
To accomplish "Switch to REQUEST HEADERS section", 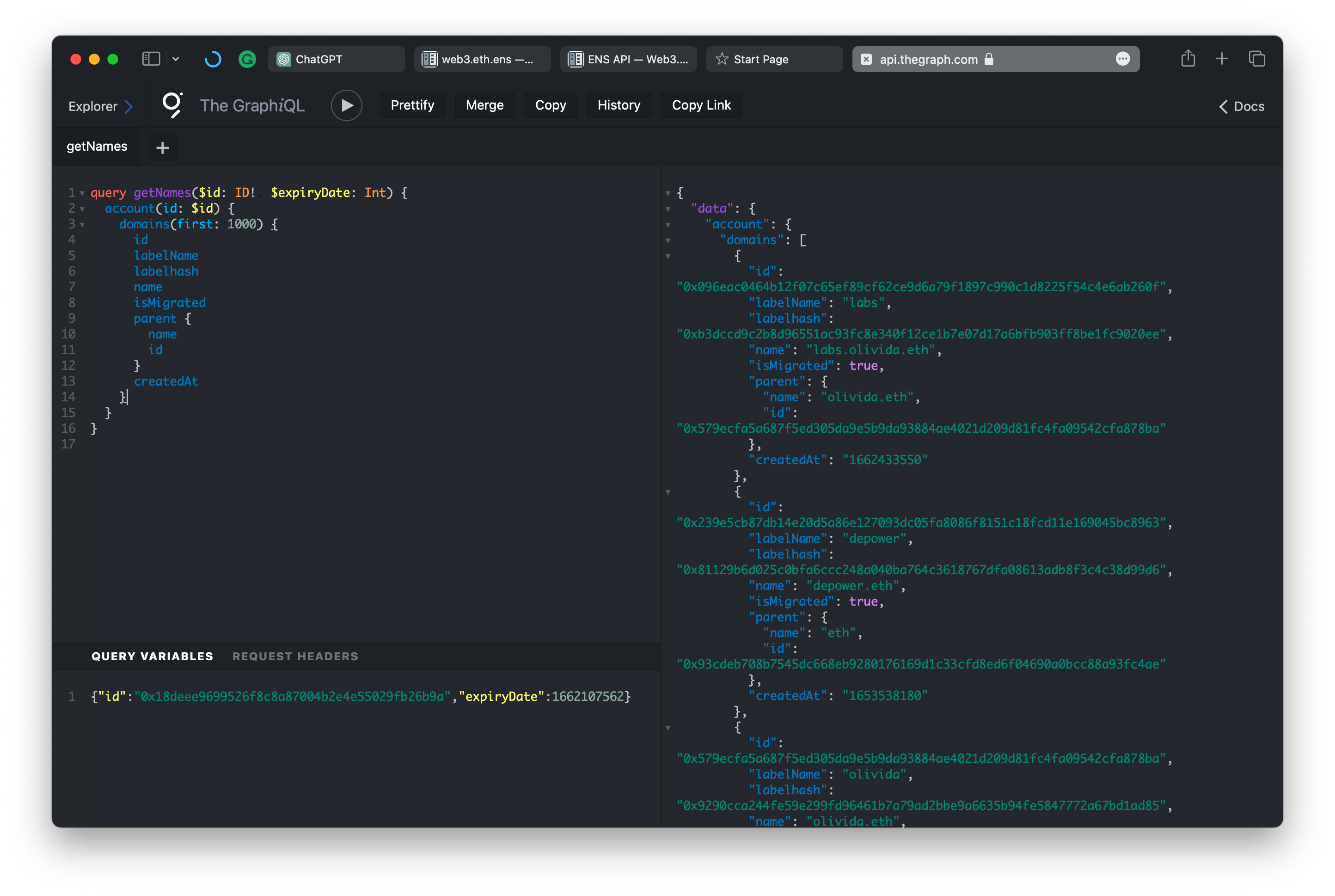I will coord(295,656).
